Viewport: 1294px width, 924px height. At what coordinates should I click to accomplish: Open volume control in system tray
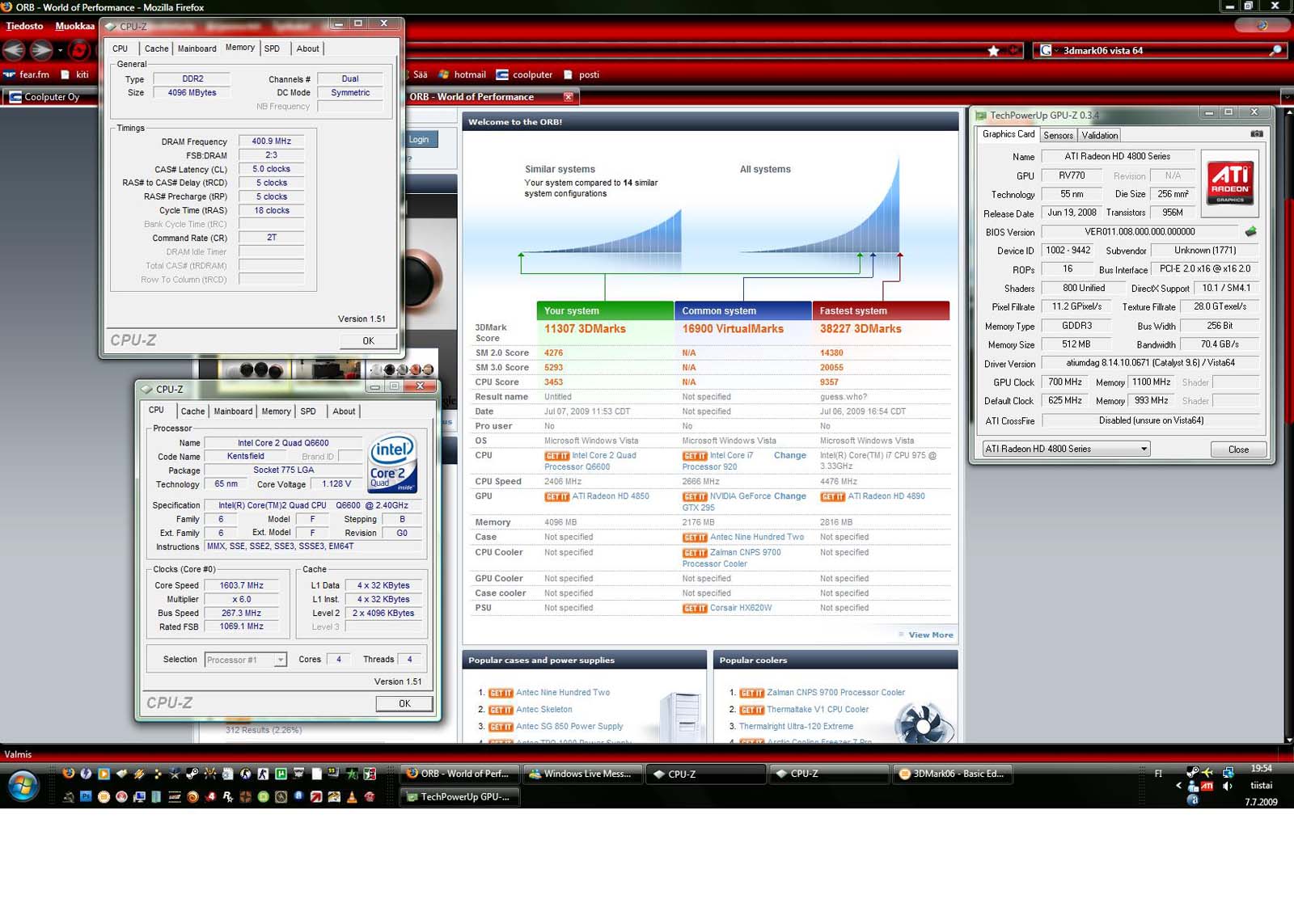point(1227,786)
